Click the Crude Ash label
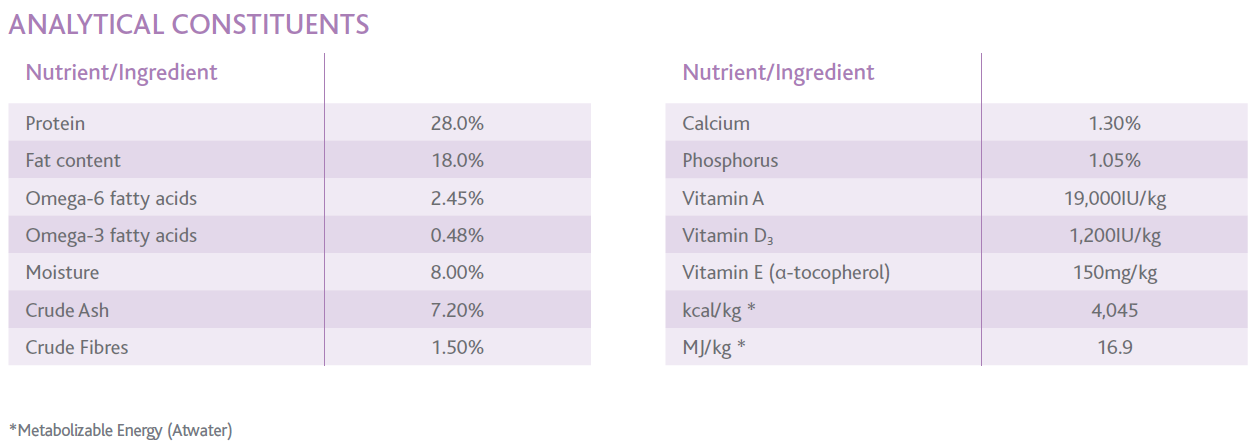The width and height of the screenshot is (1259, 446). coord(67,310)
